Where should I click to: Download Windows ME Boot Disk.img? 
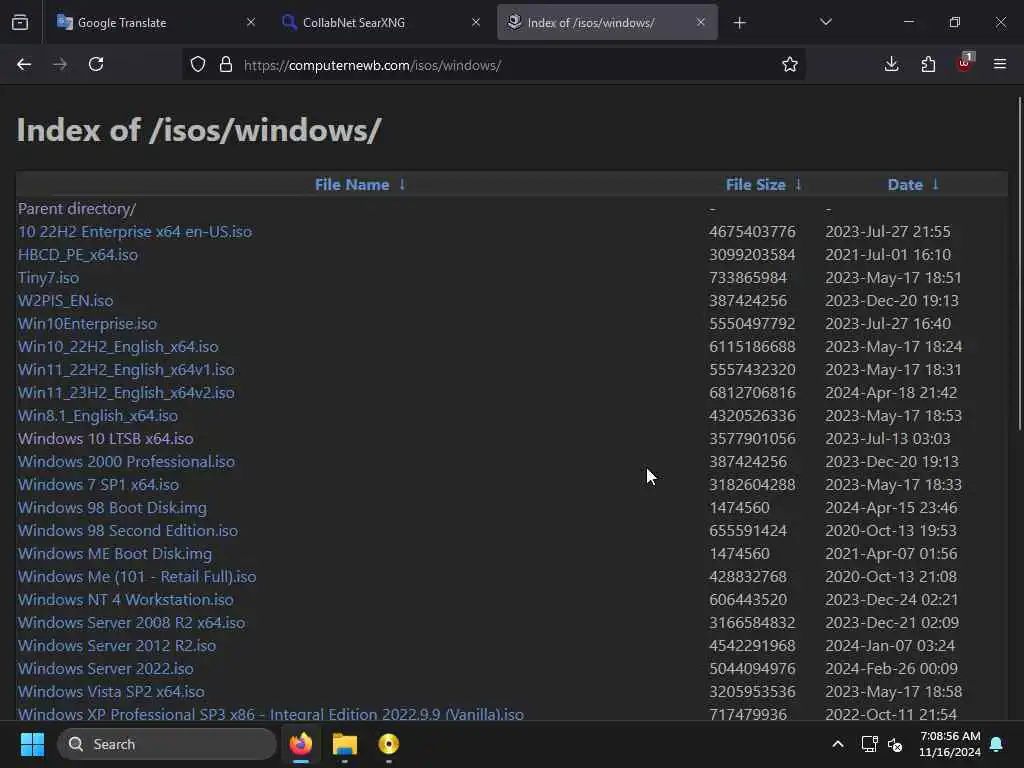(115, 554)
